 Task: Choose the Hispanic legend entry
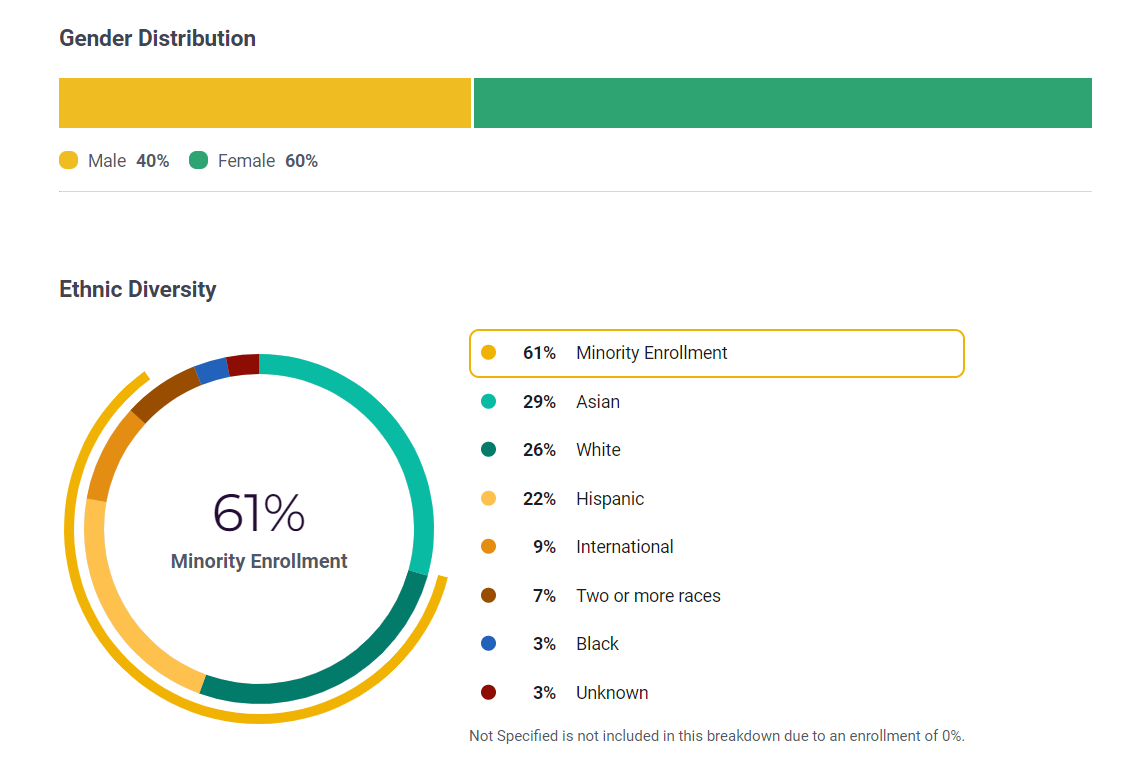[x=609, y=499]
